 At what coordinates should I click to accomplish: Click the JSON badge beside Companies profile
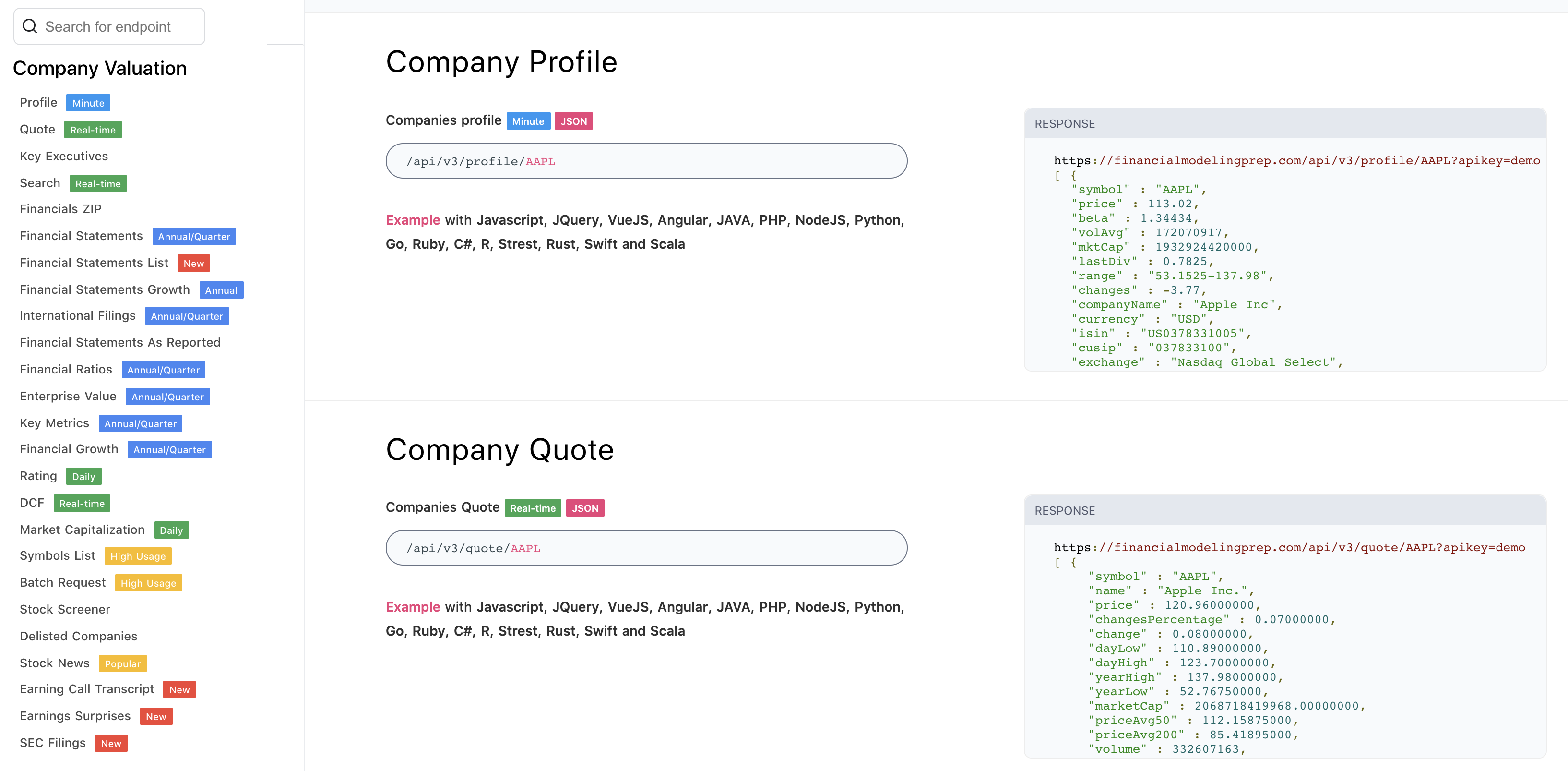click(573, 121)
